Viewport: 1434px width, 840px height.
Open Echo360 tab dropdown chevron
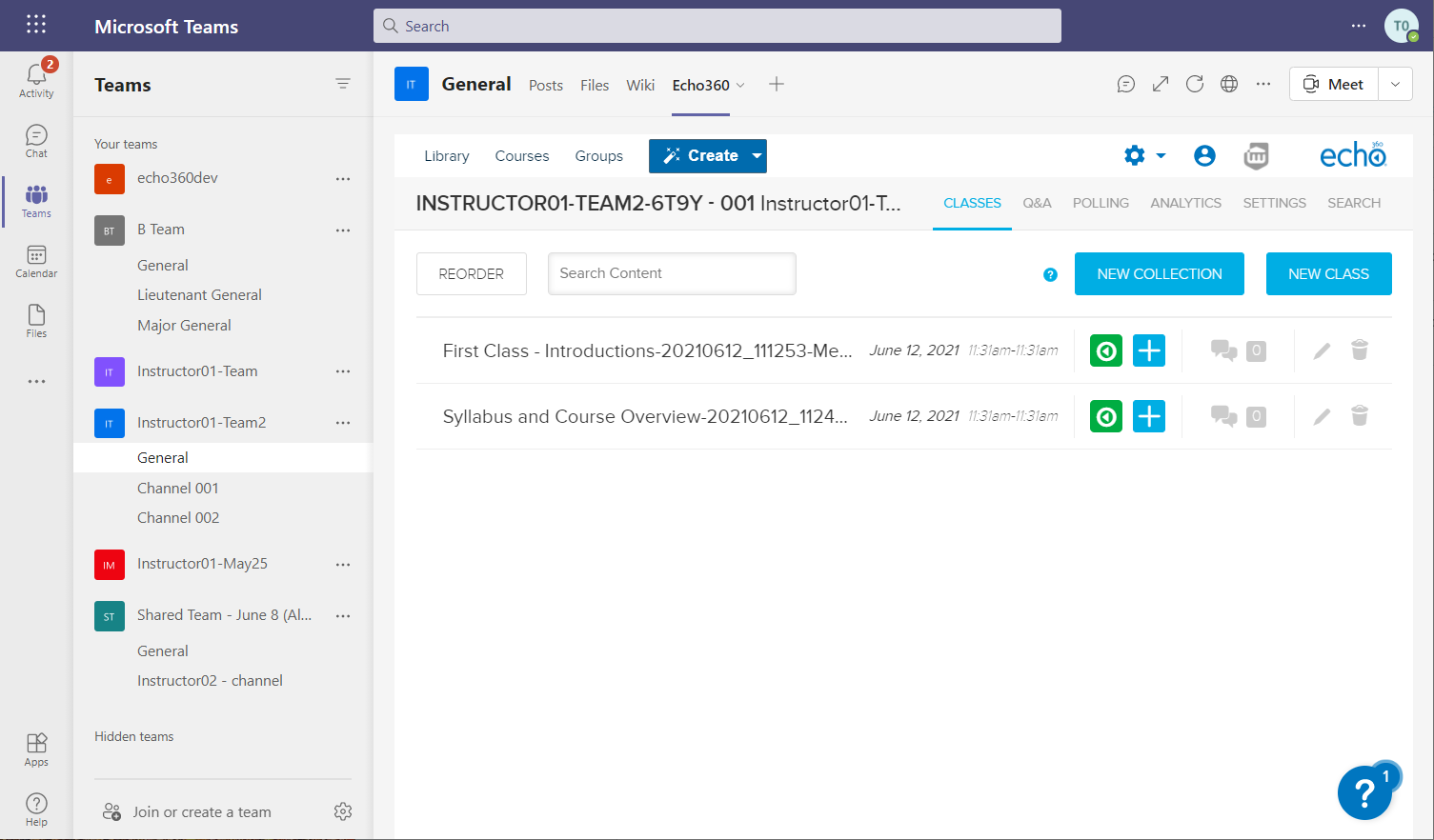click(740, 85)
